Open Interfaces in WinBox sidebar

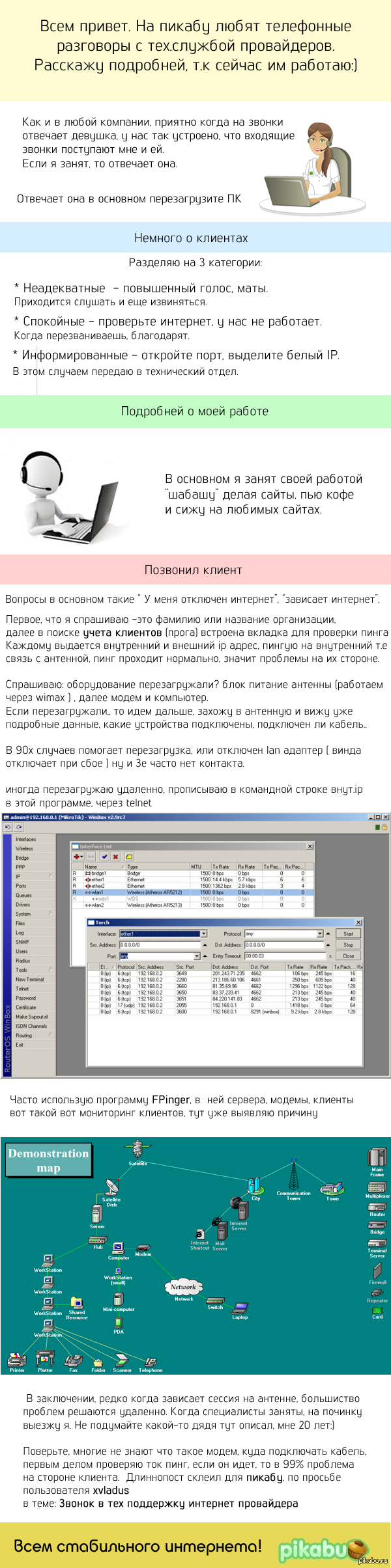pos(26,839)
